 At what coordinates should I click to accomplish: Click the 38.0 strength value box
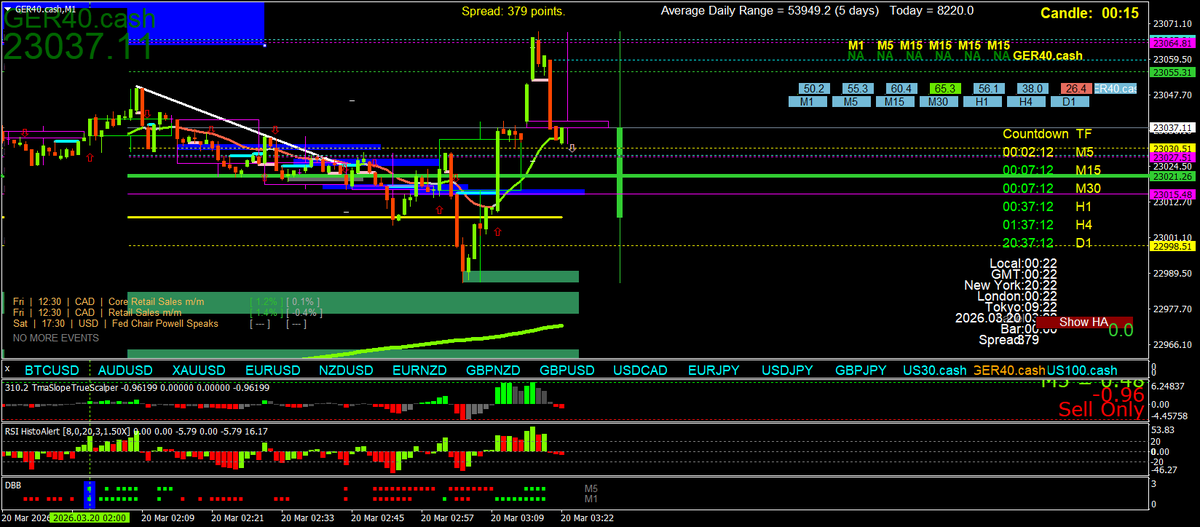pos(1034,89)
